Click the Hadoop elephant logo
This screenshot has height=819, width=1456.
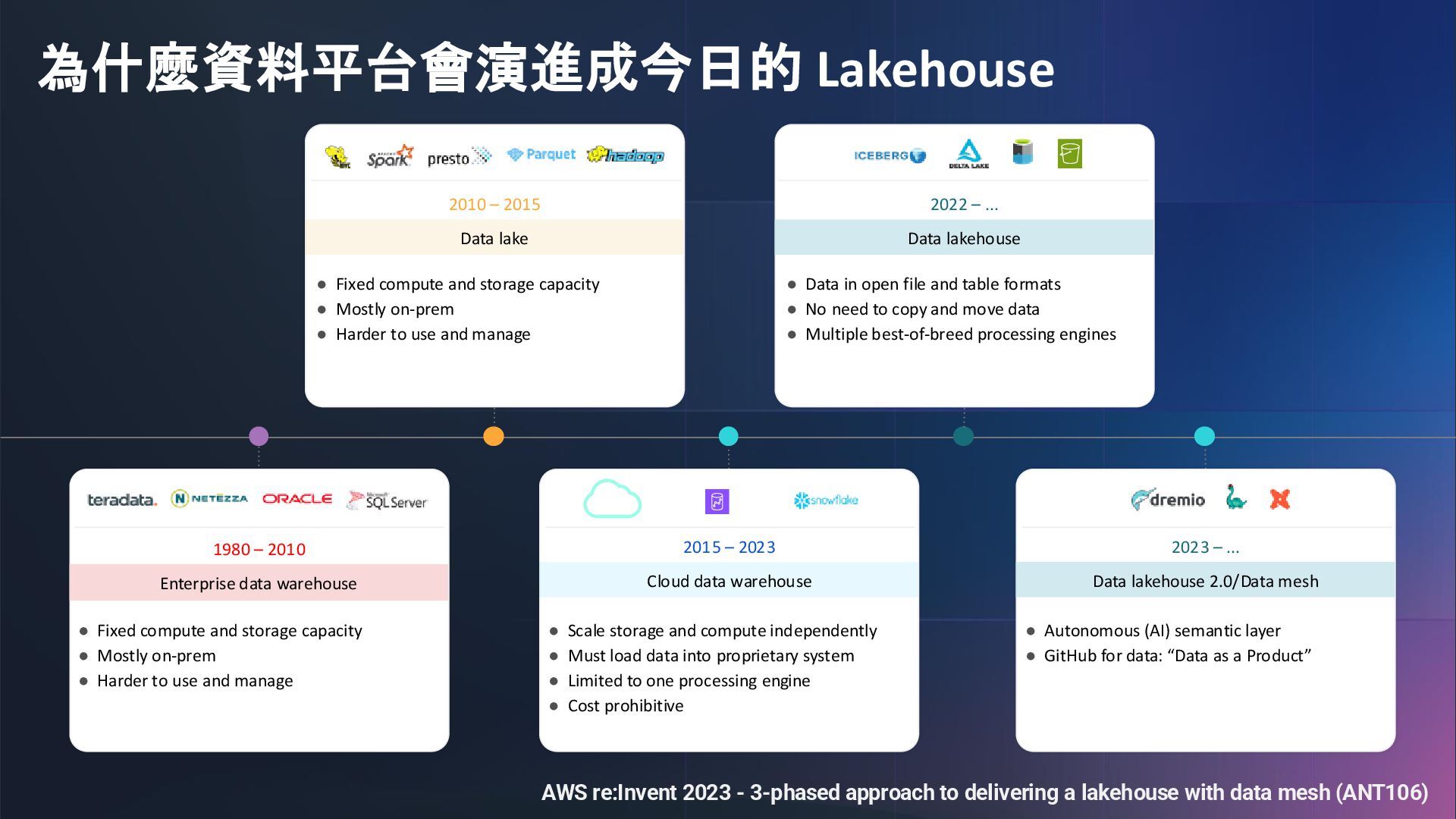tap(626, 155)
